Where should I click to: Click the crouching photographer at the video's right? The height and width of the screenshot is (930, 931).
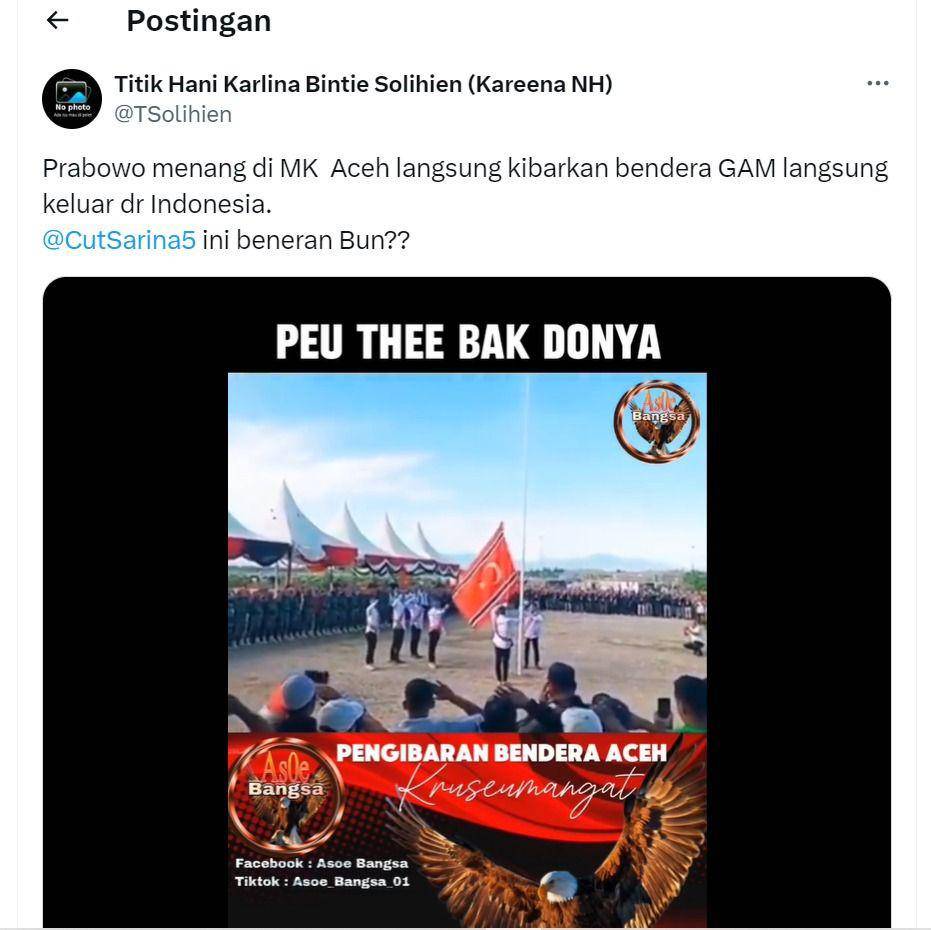[694, 637]
